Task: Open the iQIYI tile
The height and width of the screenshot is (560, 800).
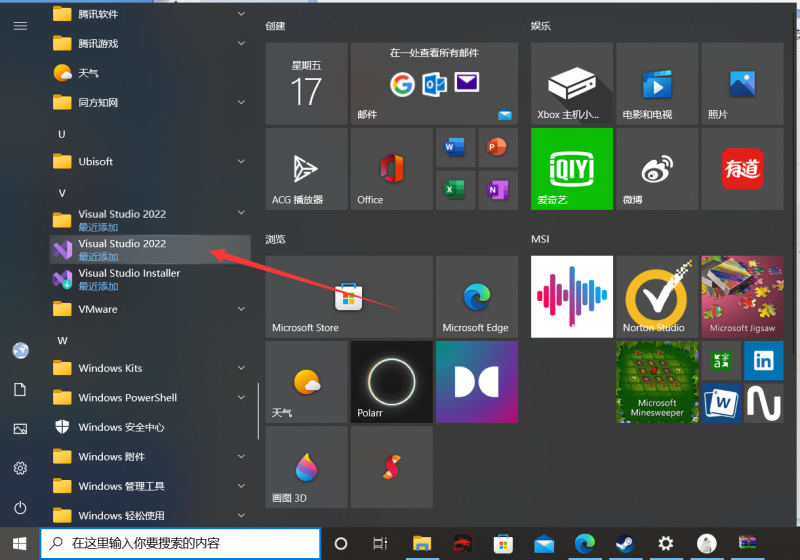Action: pos(571,168)
